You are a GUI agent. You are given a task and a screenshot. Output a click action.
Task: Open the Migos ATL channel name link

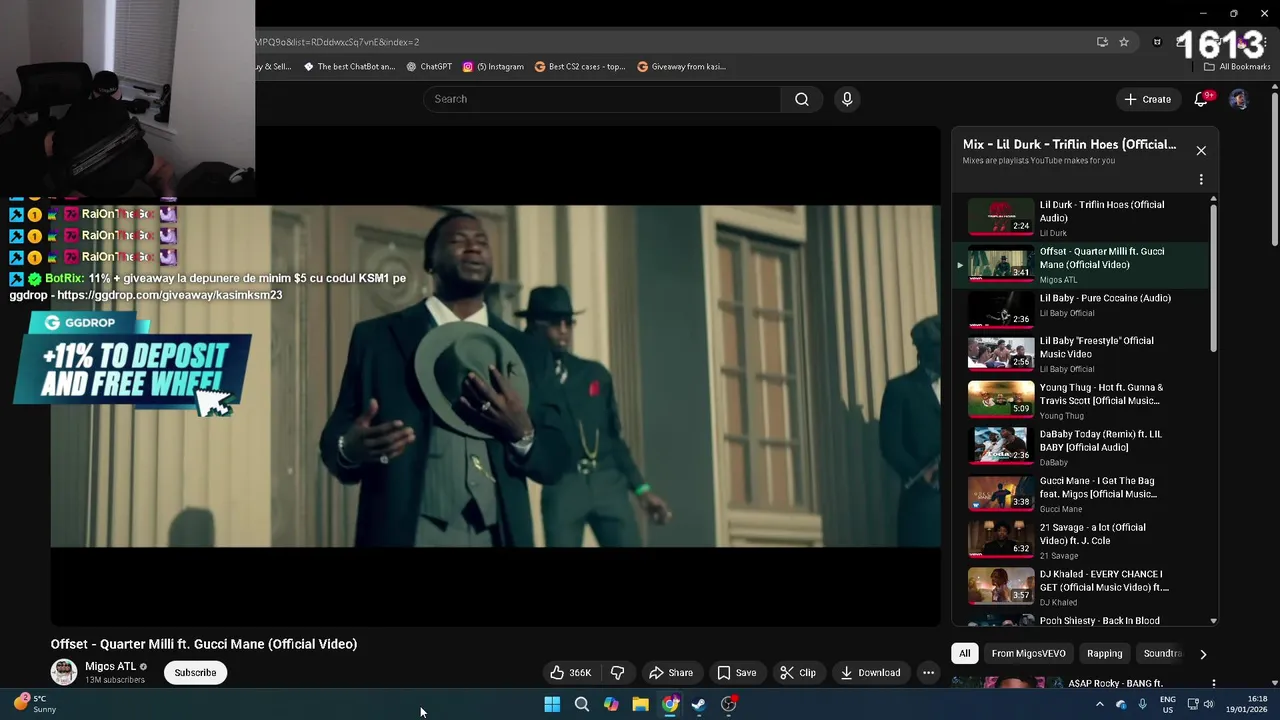point(110,666)
